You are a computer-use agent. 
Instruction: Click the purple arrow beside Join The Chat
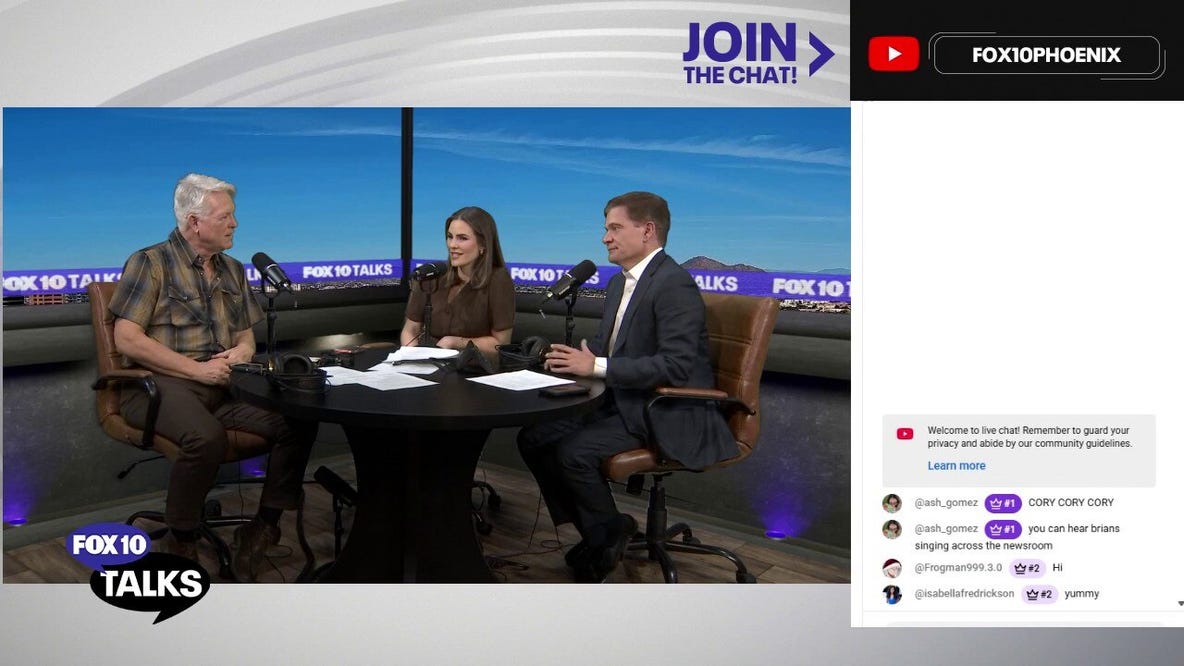pos(820,54)
